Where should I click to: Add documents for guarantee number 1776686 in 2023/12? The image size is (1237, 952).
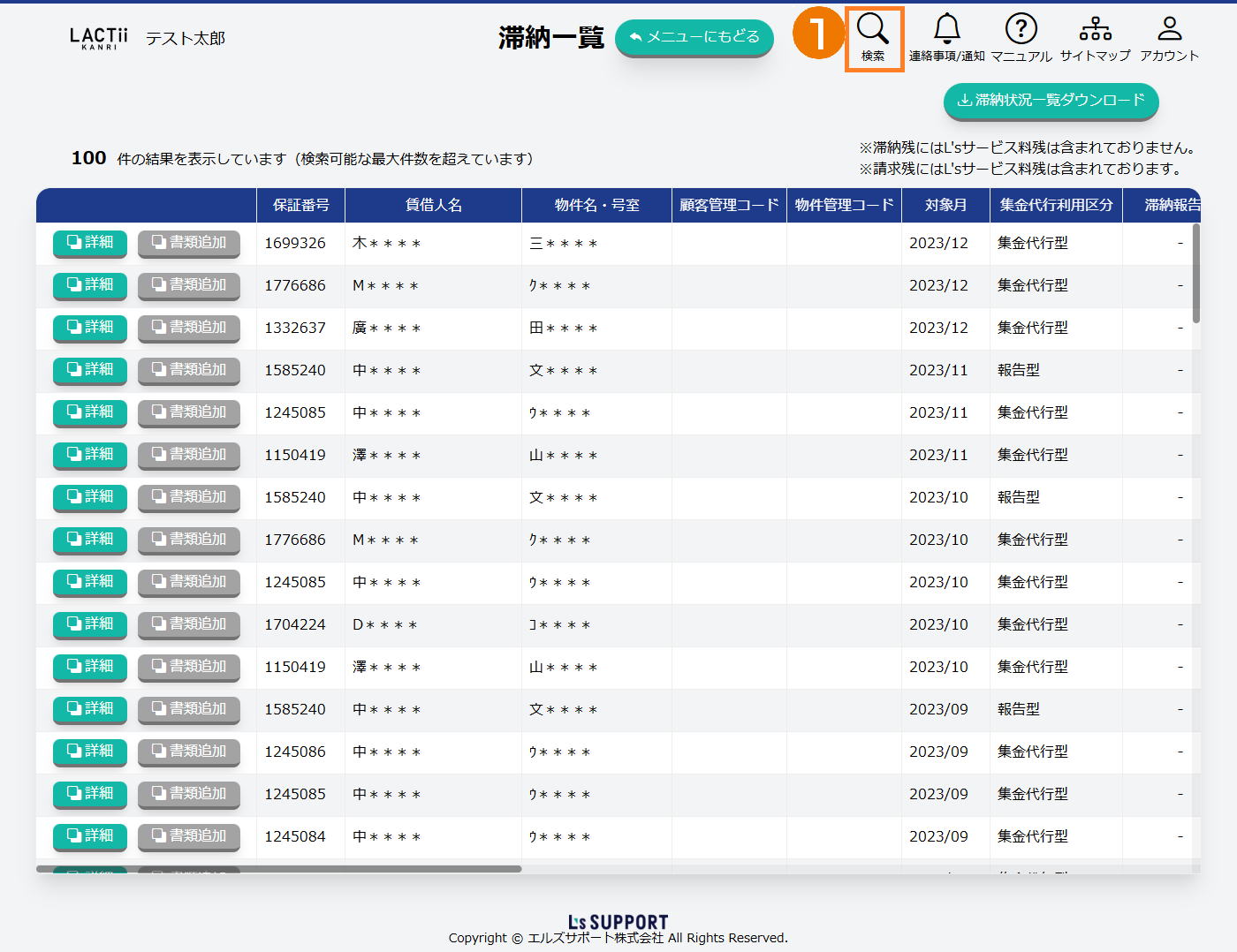[189, 285]
